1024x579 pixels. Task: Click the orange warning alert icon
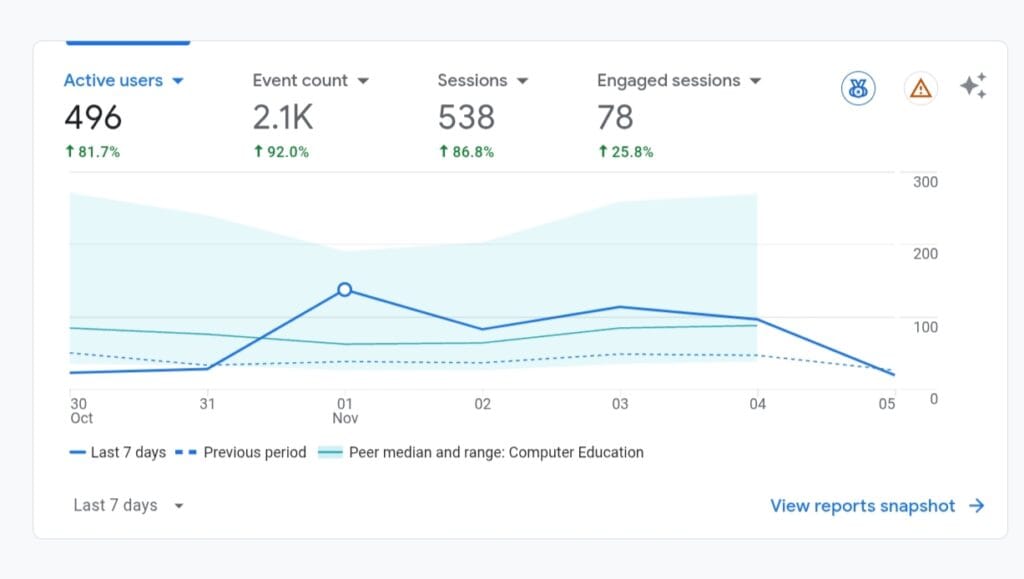[919, 88]
